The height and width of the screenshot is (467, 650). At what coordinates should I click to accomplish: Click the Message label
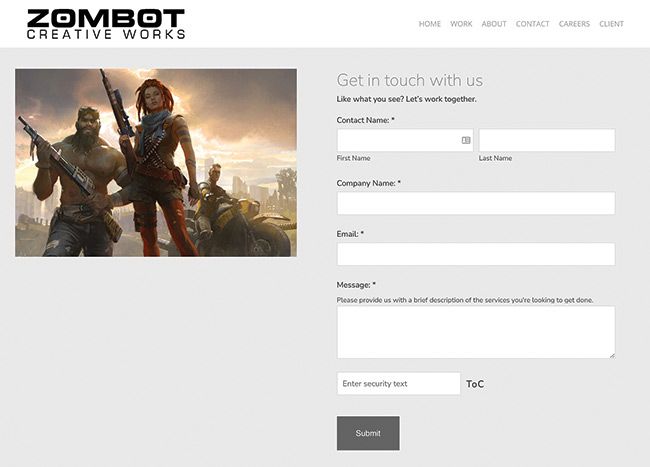(356, 285)
